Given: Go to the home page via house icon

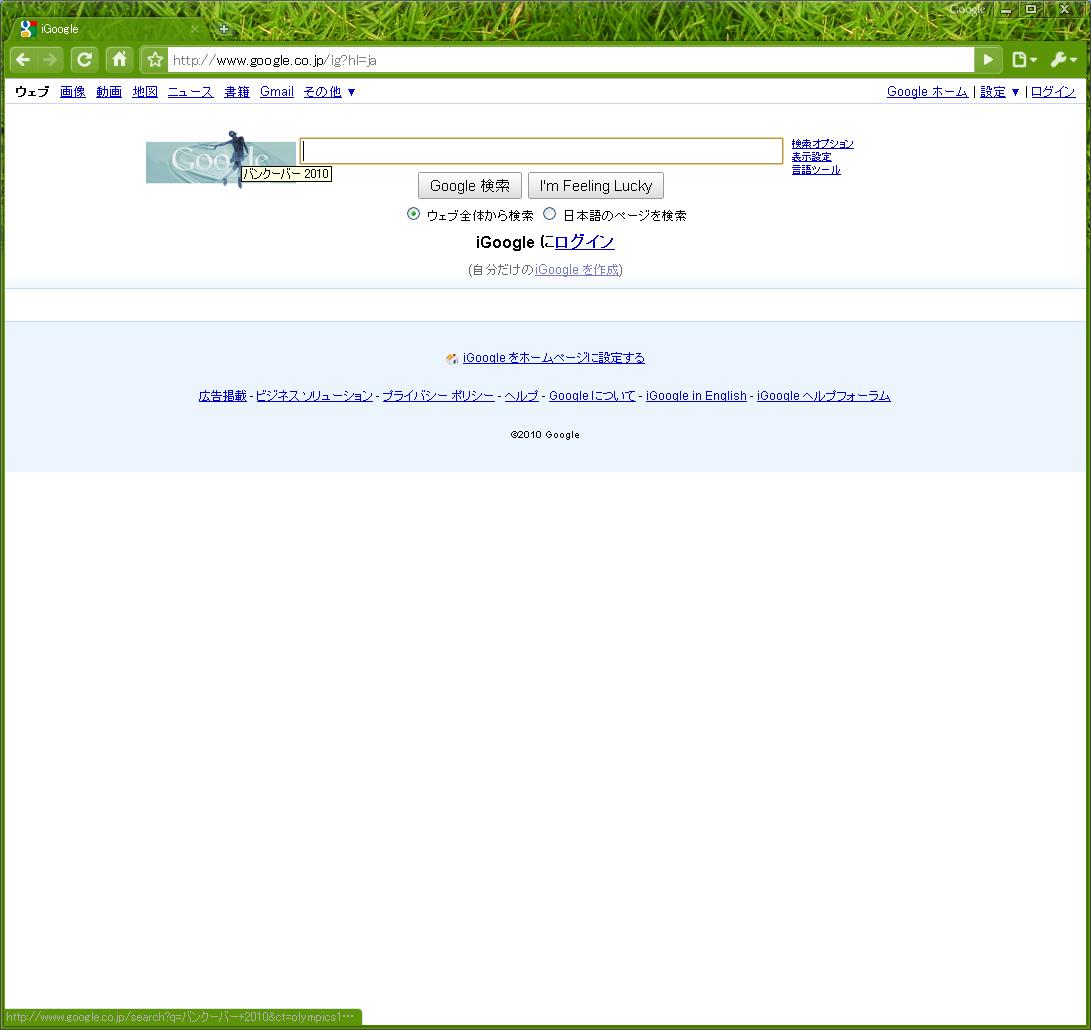Looking at the screenshot, I should tap(120, 60).
